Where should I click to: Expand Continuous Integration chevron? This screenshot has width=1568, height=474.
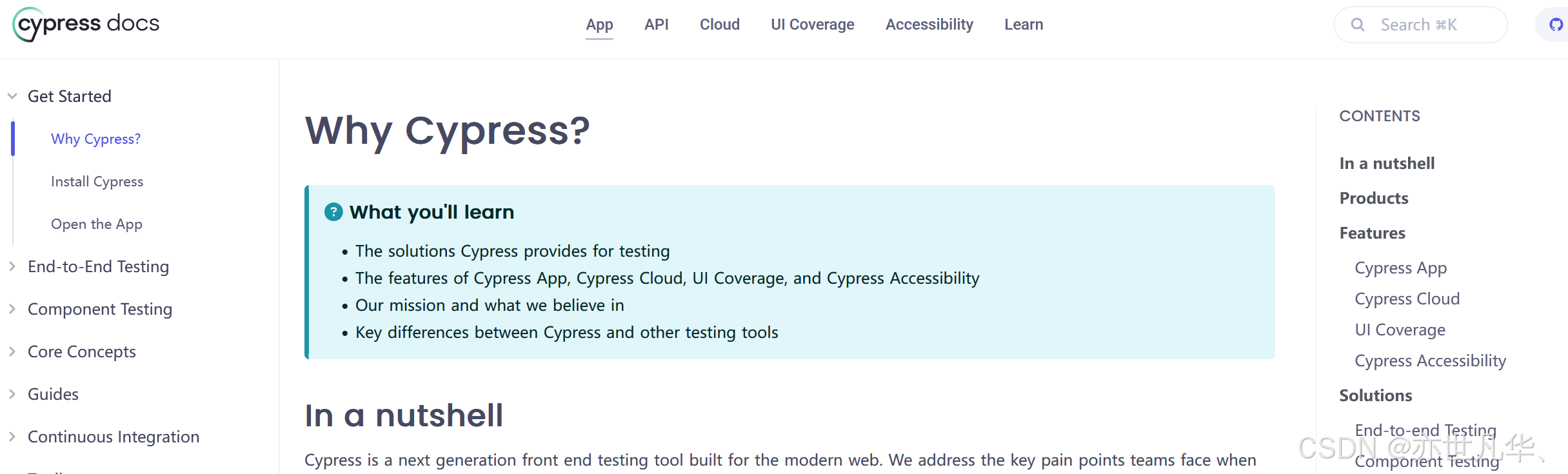point(12,437)
